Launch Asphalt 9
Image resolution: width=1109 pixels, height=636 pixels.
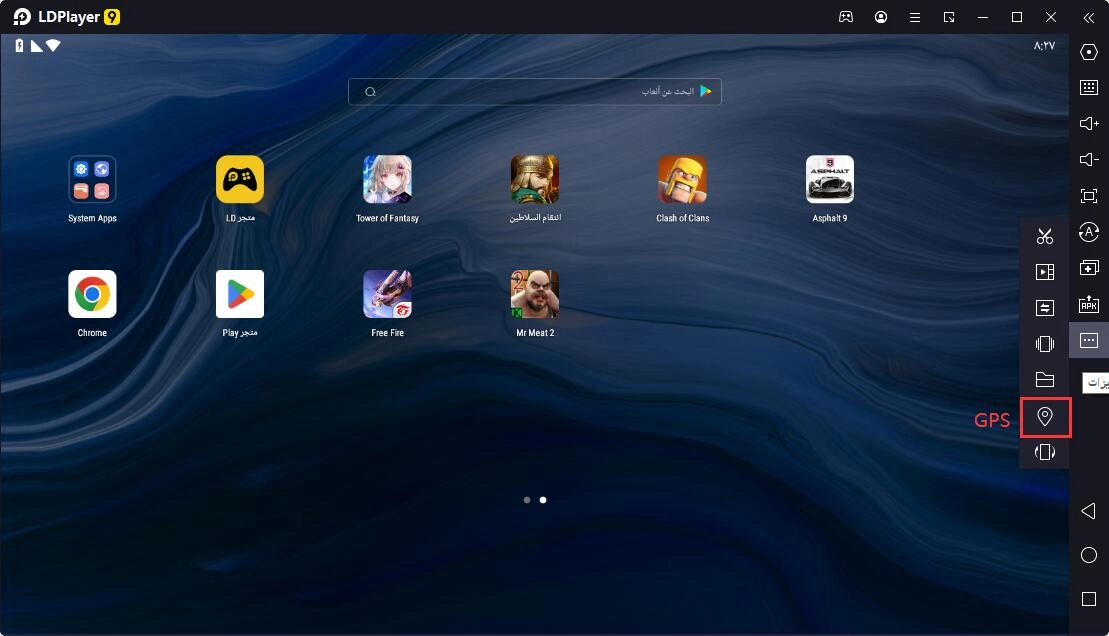coord(830,180)
